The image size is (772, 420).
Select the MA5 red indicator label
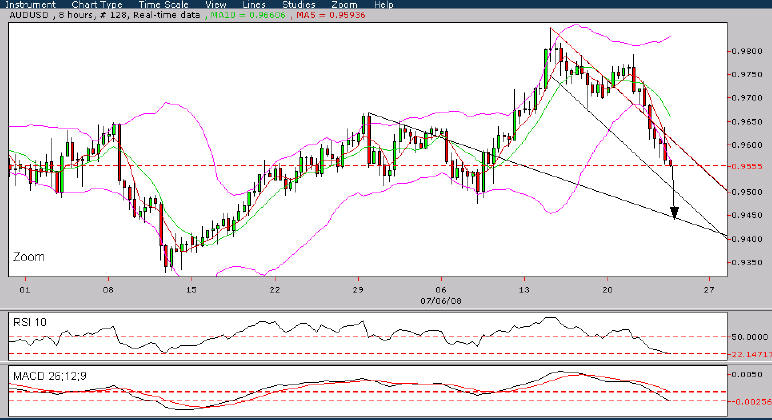click(331, 15)
